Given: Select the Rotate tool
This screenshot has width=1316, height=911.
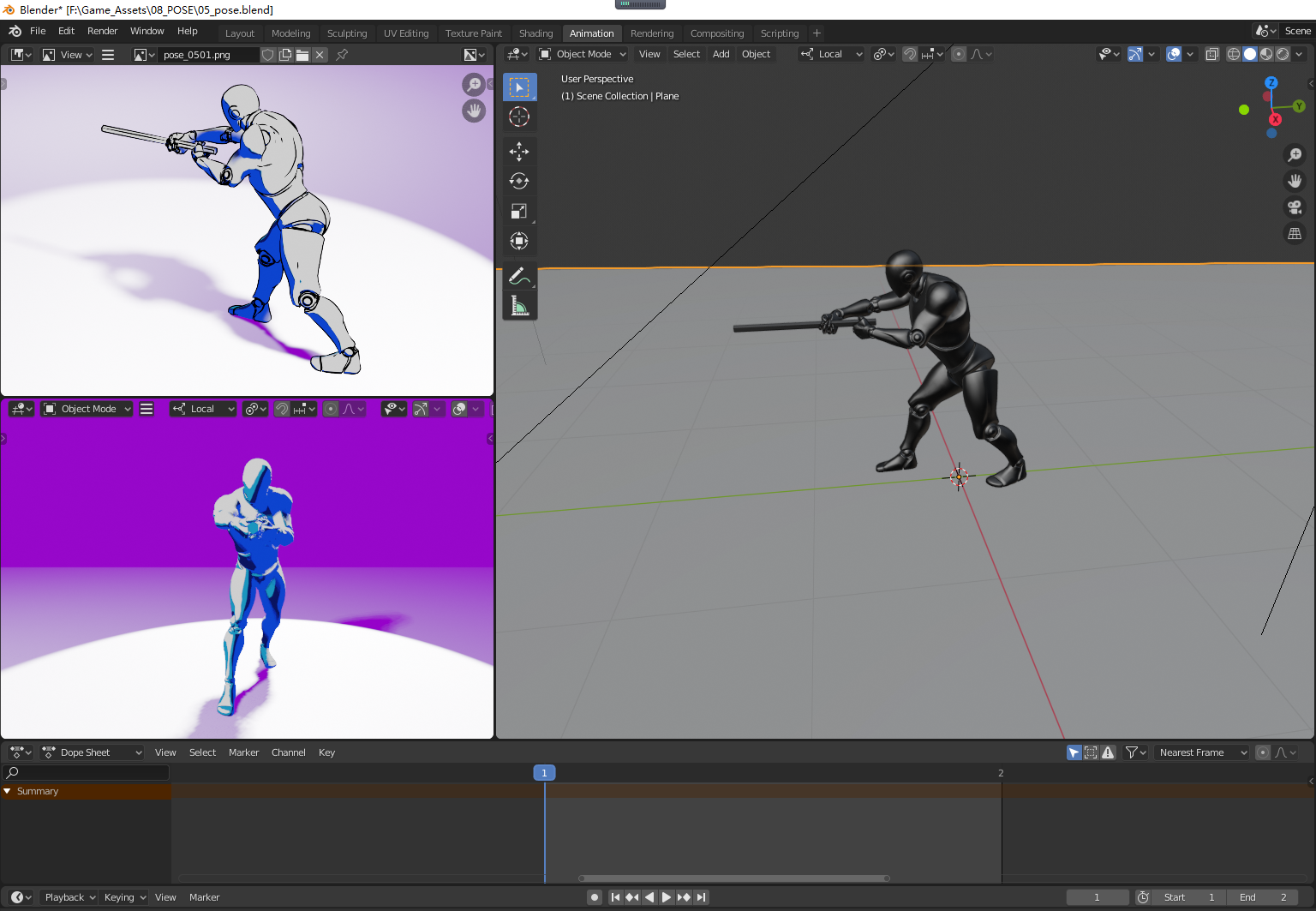Looking at the screenshot, I should coord(519,182).
